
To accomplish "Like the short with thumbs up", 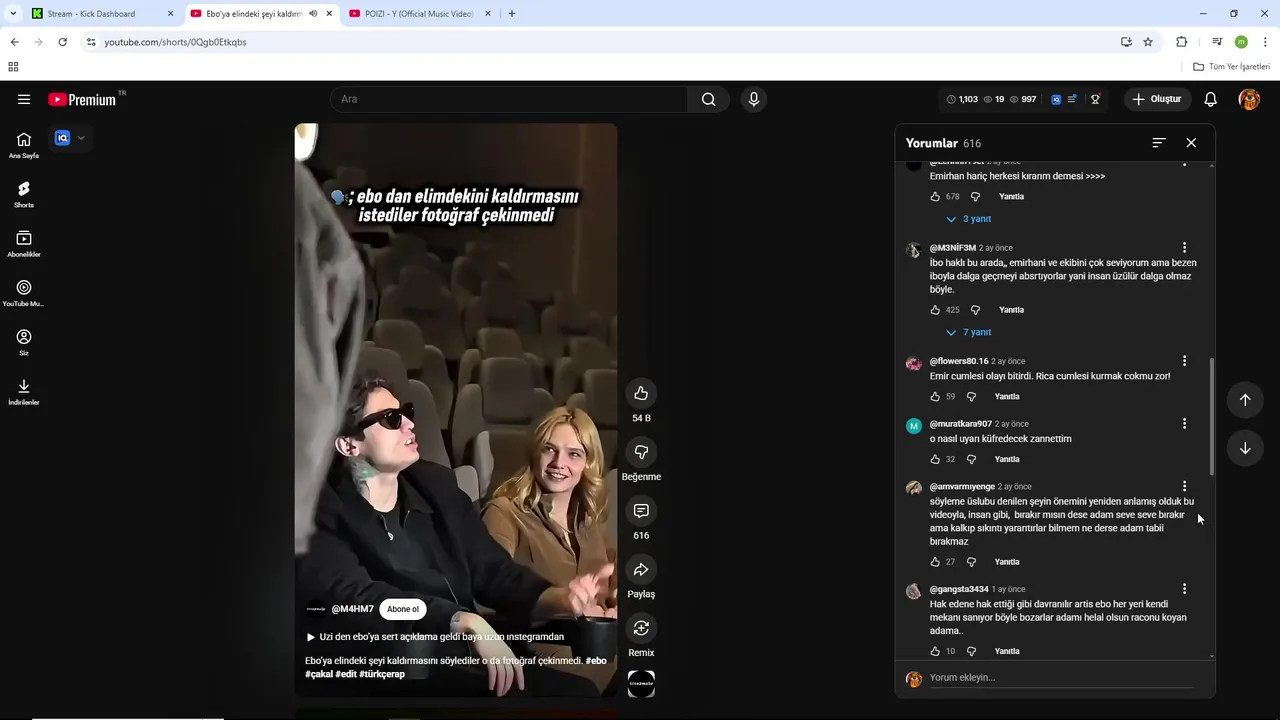I will (x=641, y=393).
